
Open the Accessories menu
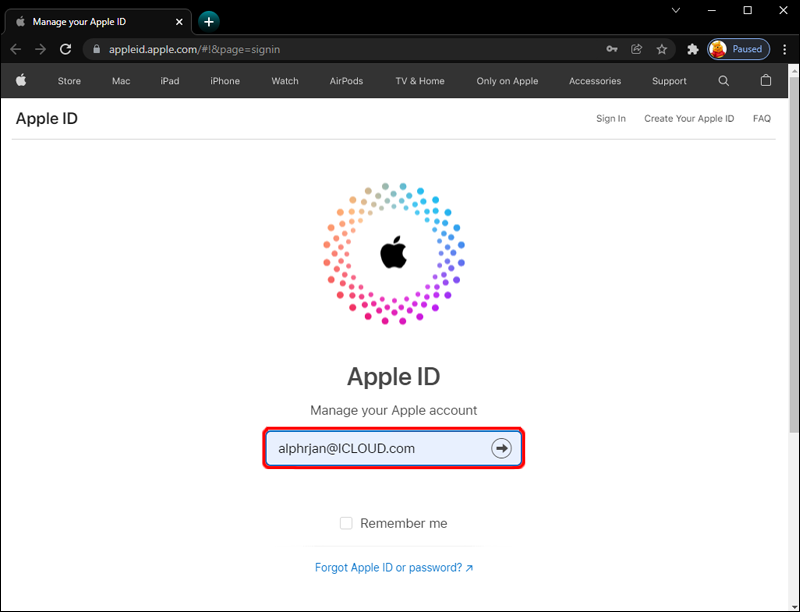(x=595, y=81)
